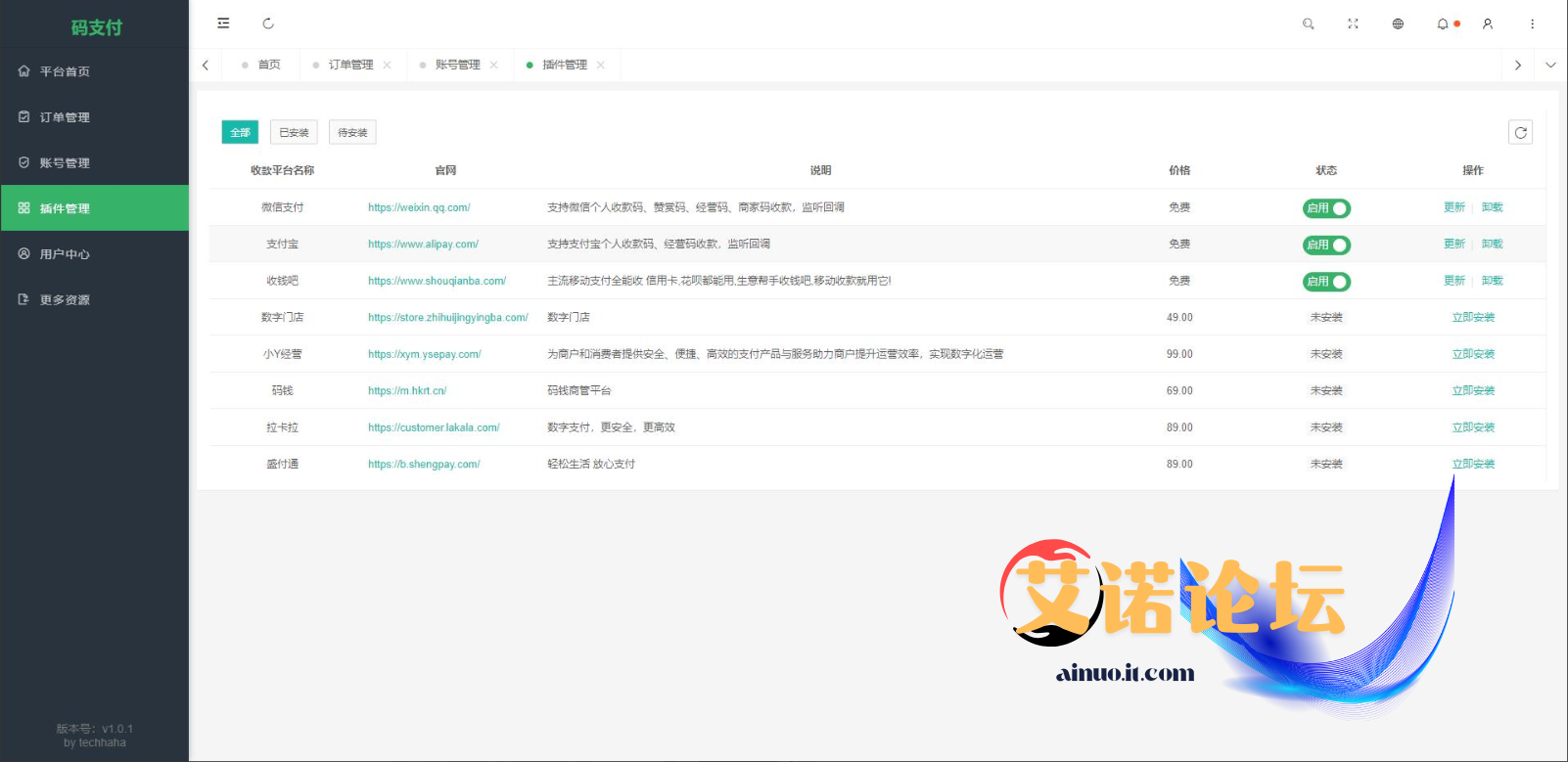Screen dimensions: 1568x762
Task: Open the user profile icon
Action: pos(1488,23)
